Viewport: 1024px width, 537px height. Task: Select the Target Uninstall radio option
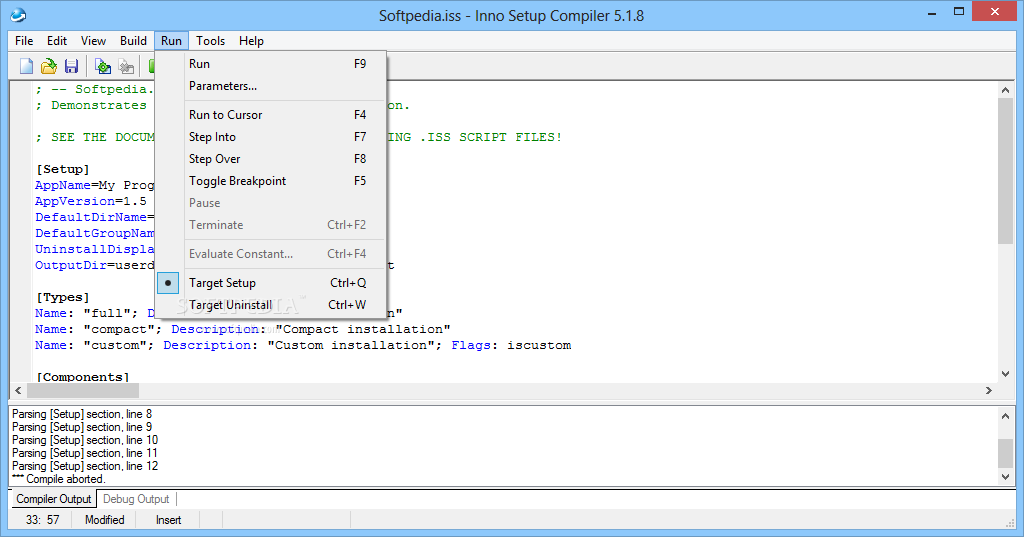(x=270, y=305)
